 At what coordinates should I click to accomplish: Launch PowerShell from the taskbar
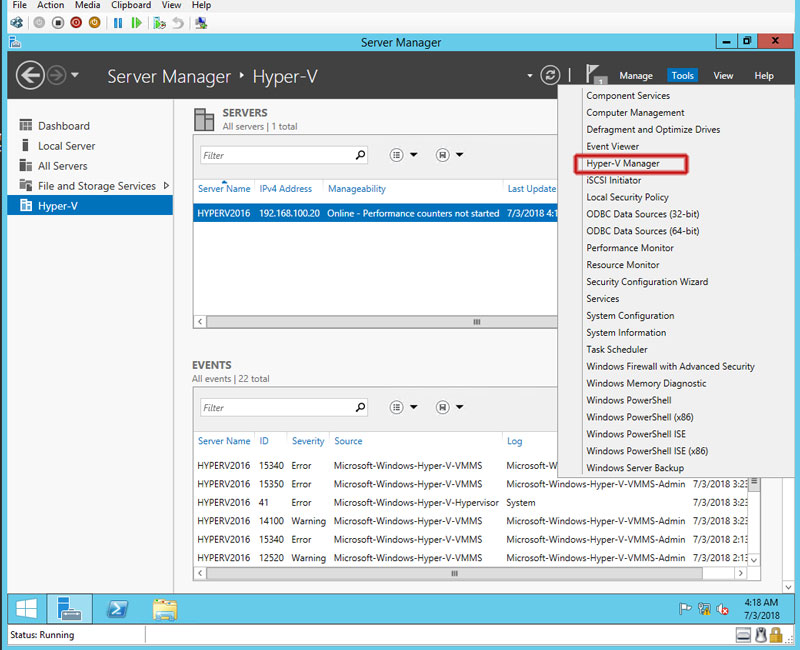pos(117,609)
